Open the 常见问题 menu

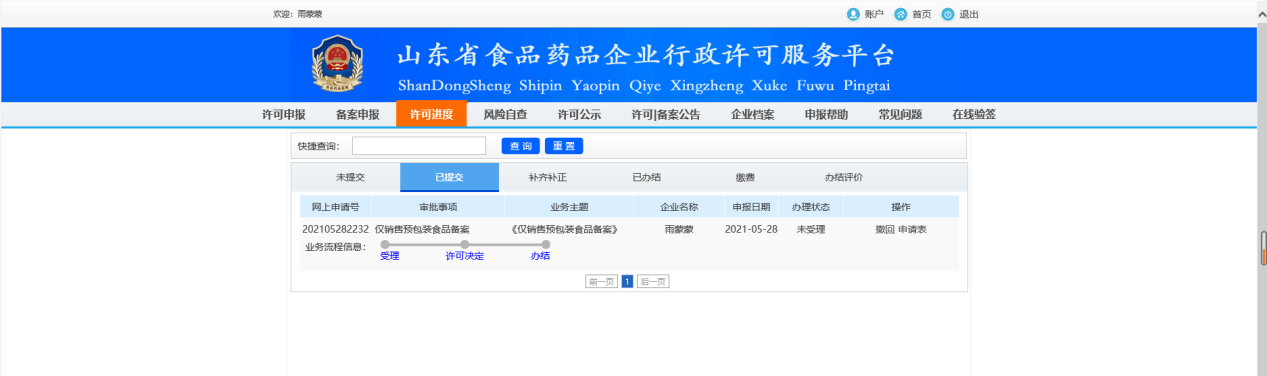click(900, 115)
